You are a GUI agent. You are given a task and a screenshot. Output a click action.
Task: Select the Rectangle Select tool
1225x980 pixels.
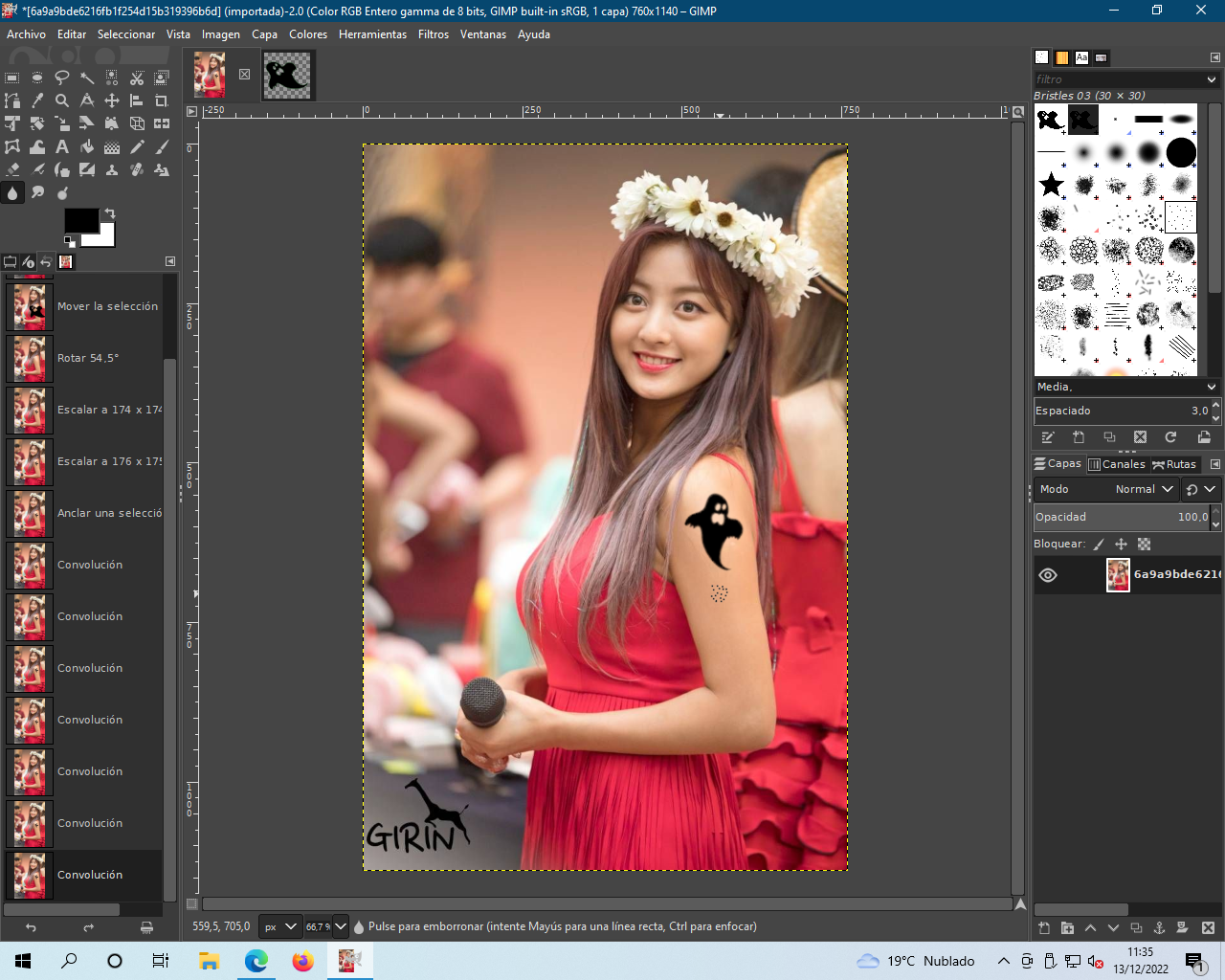pyautogui.click(x=12, y=78)
